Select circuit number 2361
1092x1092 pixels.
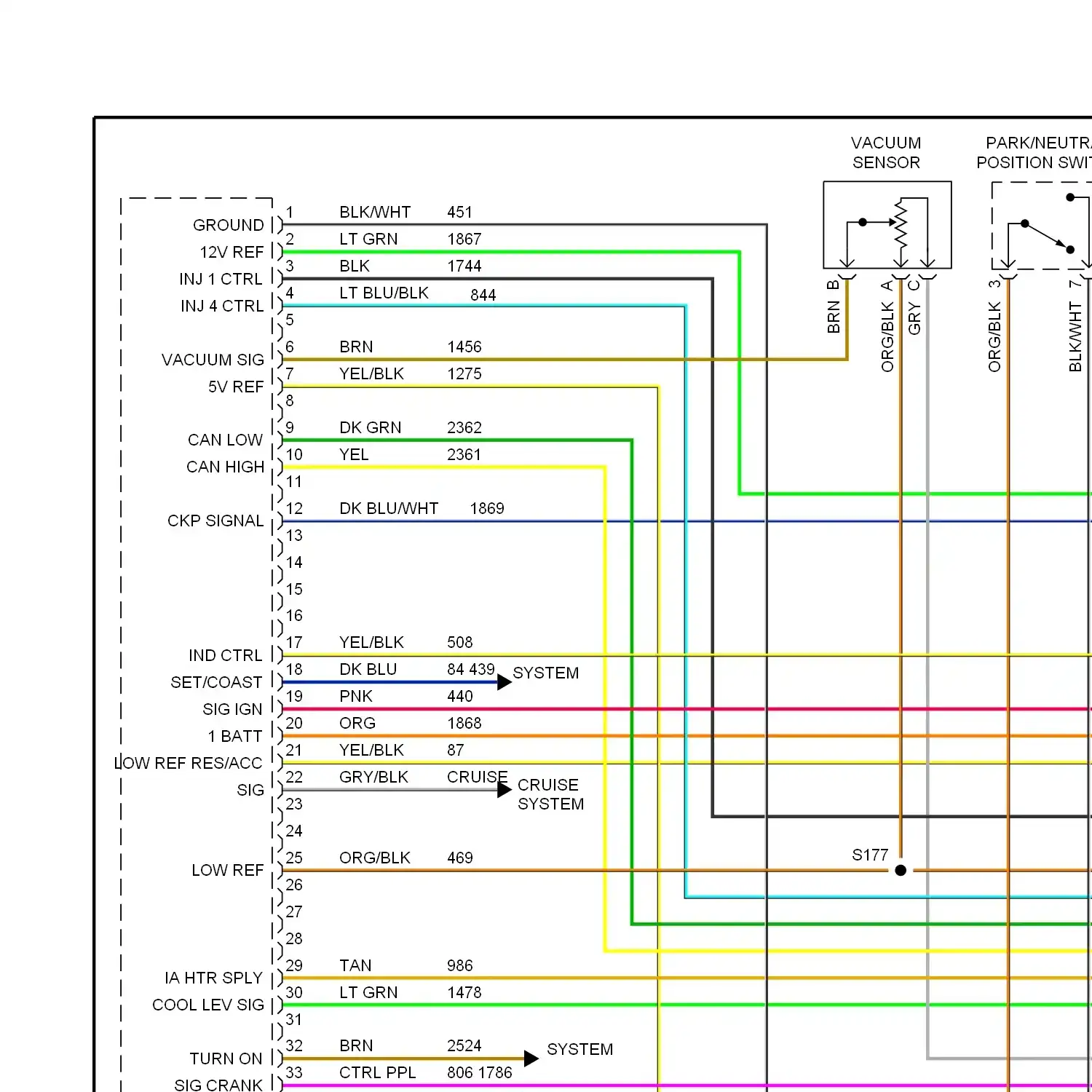[464, 454]
